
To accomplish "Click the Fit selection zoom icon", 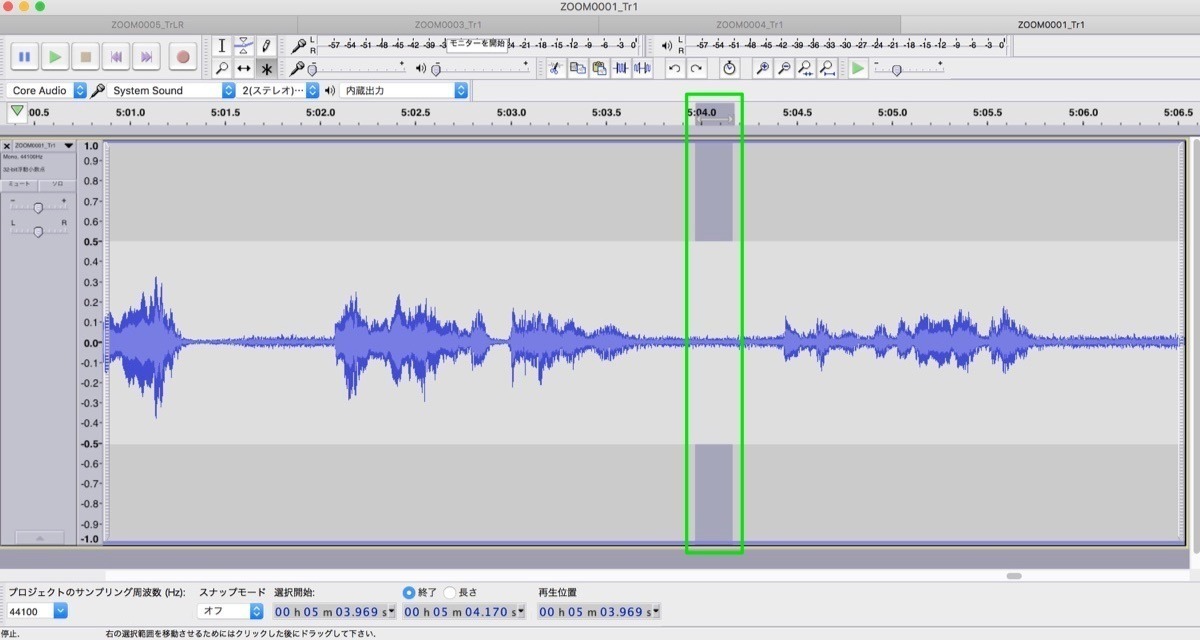I will point(805,68).
